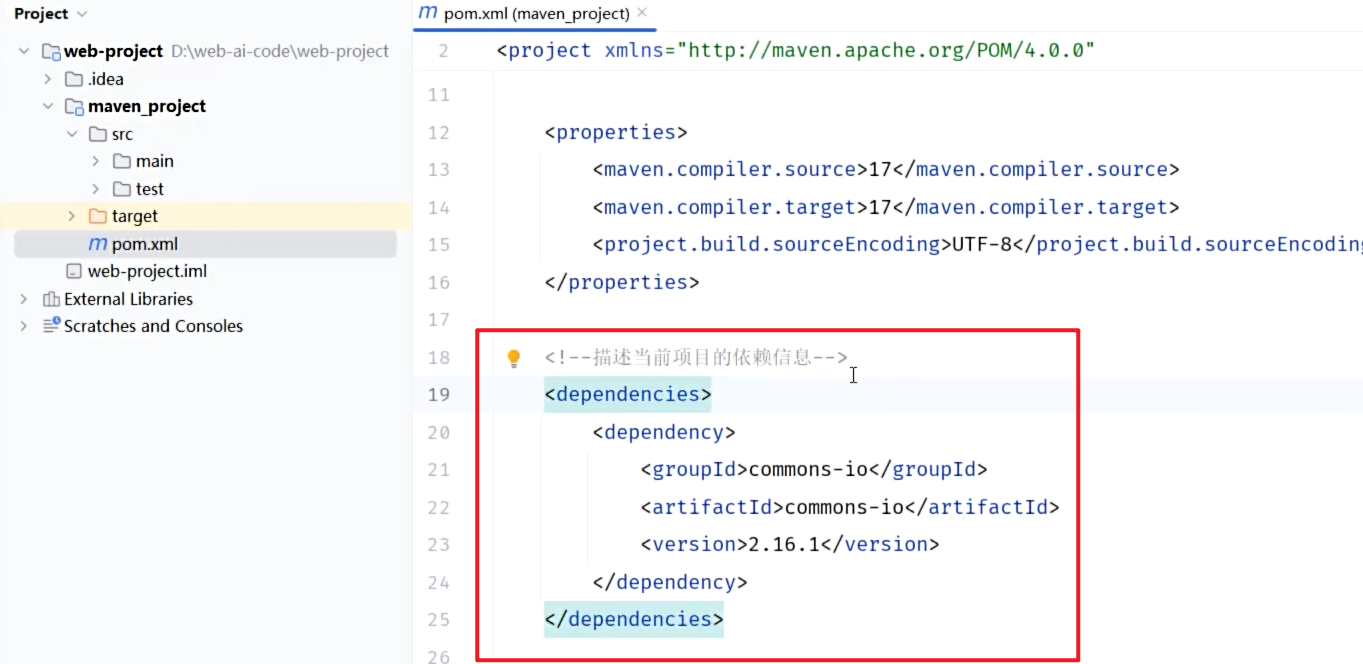
Task: Select Scratches and Consoles tree item
Action: (153, 326)
